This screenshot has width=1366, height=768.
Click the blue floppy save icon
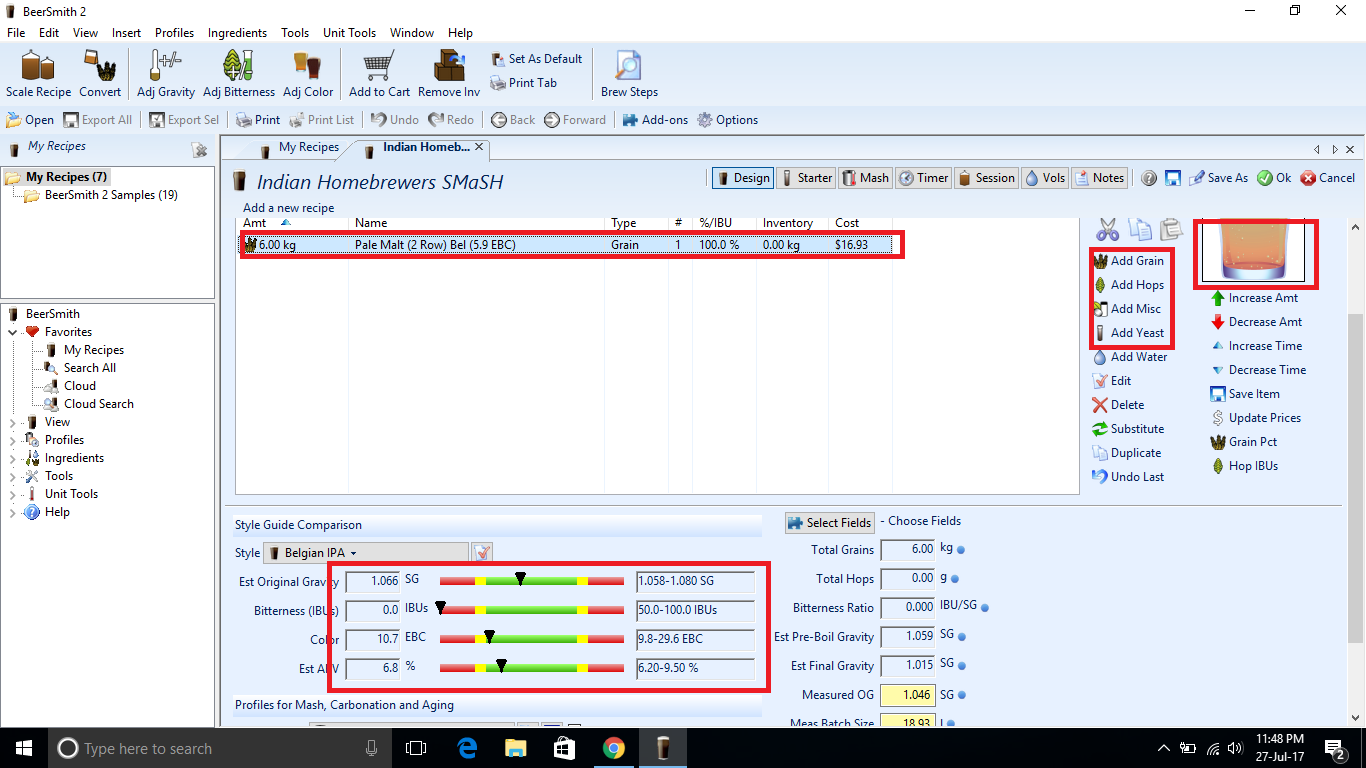point(1171,178)
